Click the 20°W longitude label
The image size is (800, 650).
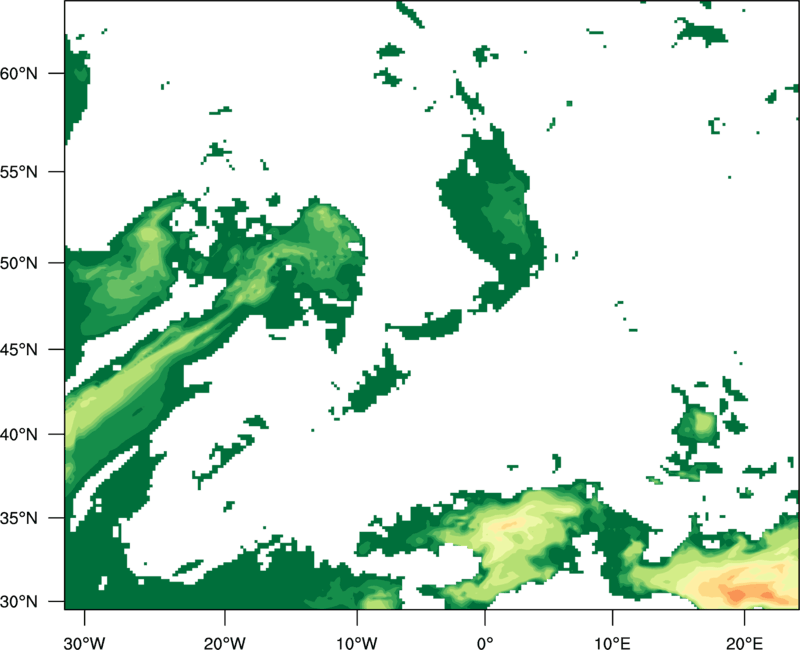[224, 643]
